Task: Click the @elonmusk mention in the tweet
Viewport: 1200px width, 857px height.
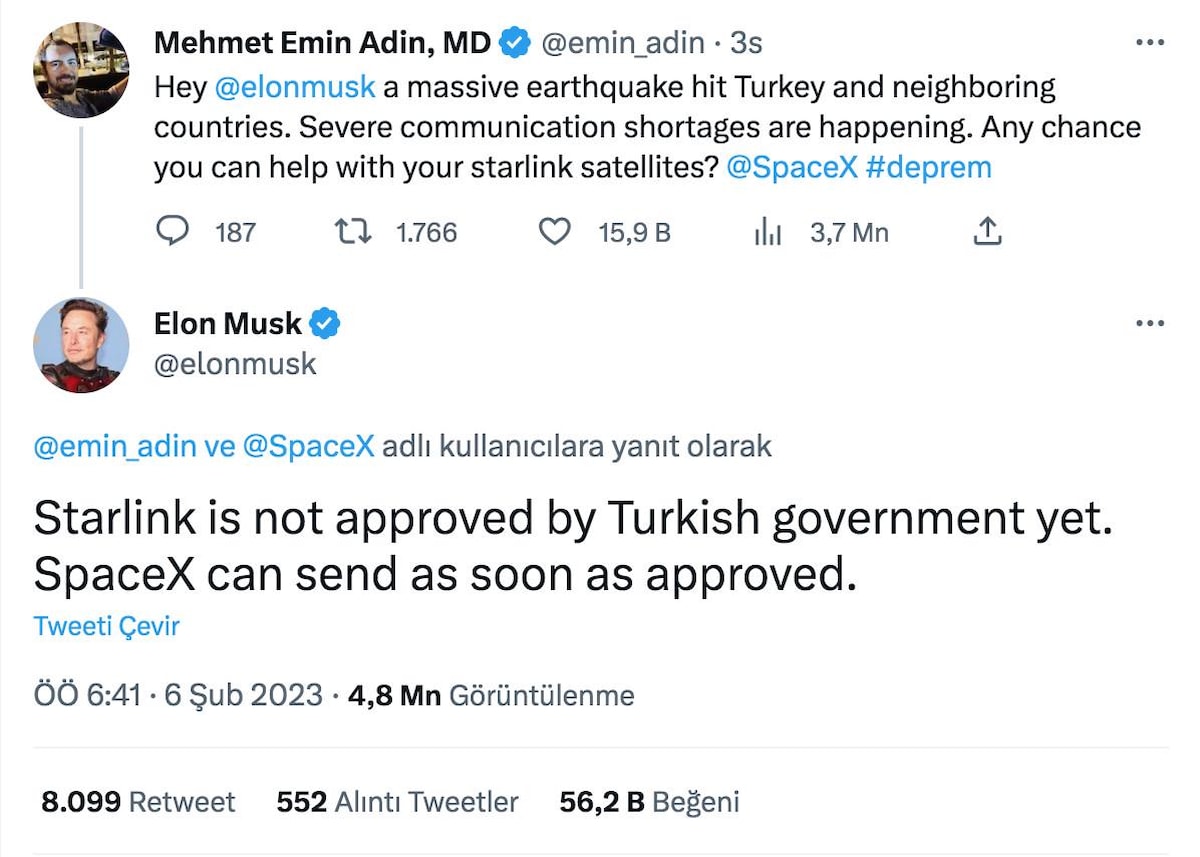Action: point(296,87)
